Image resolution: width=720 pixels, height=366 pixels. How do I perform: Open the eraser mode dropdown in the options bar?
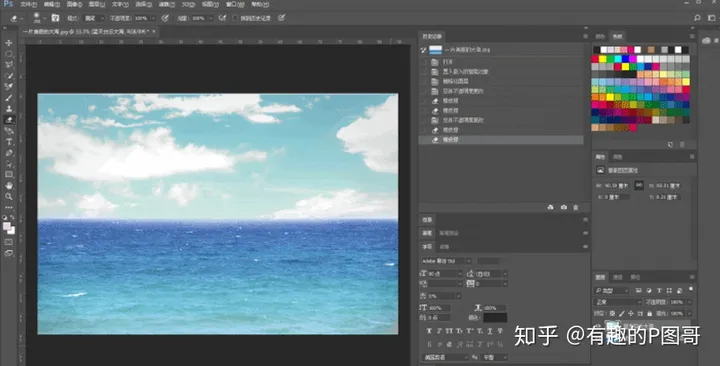pyautogui.click(x=94, y=18)
